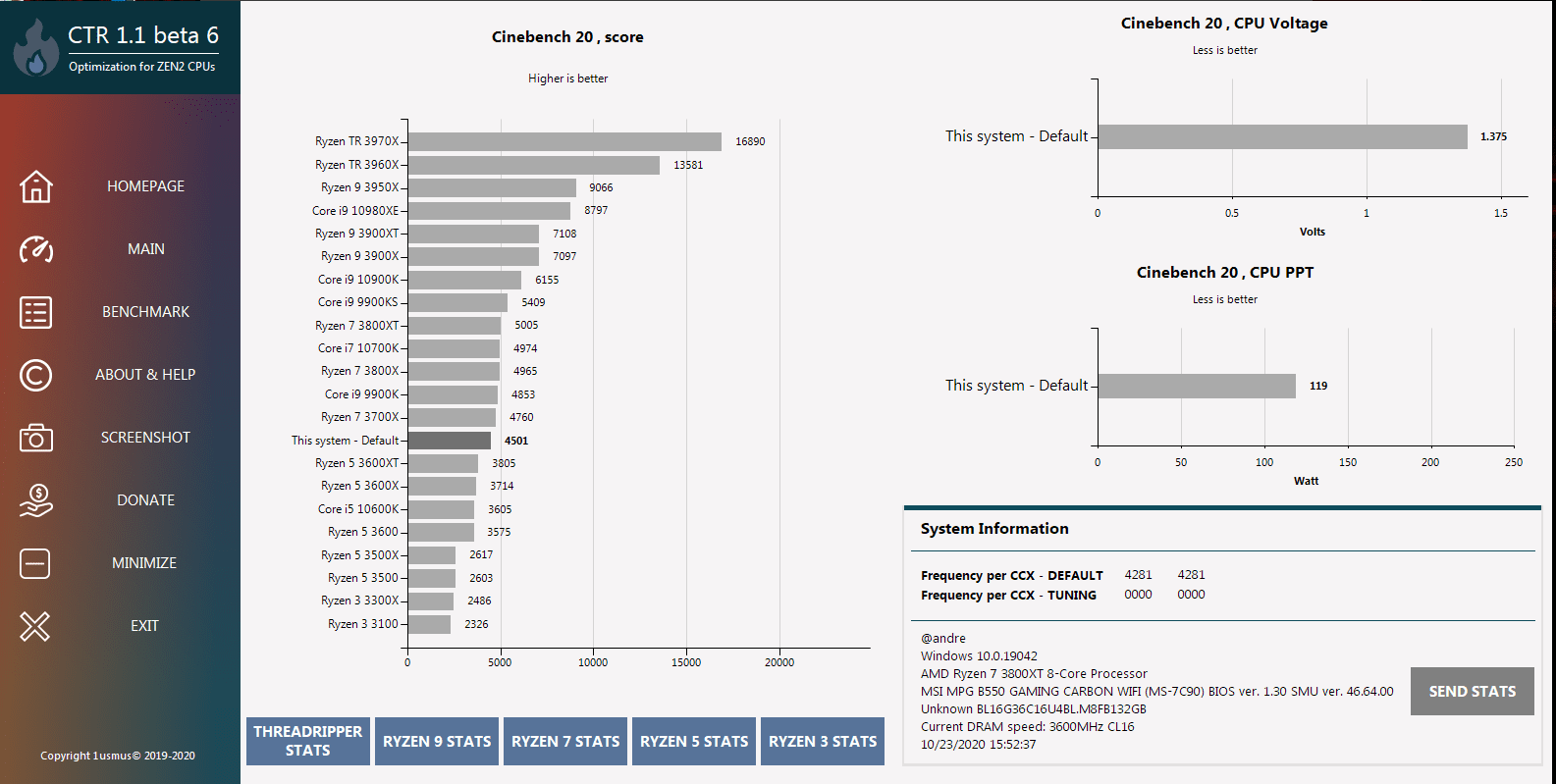The width and height of the screenshot is (1556, 784).
Task: Click 'Current DRAM speed: 3600MHz CL16'
Action: click(1028, 727)
